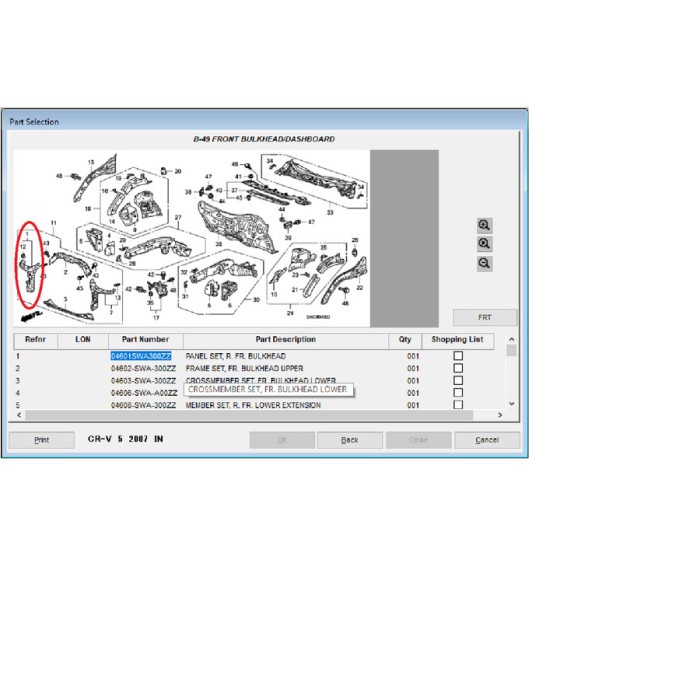This screenshot has height=700, width=700.
Task: Click the Part Number column header
Action: 146,340
